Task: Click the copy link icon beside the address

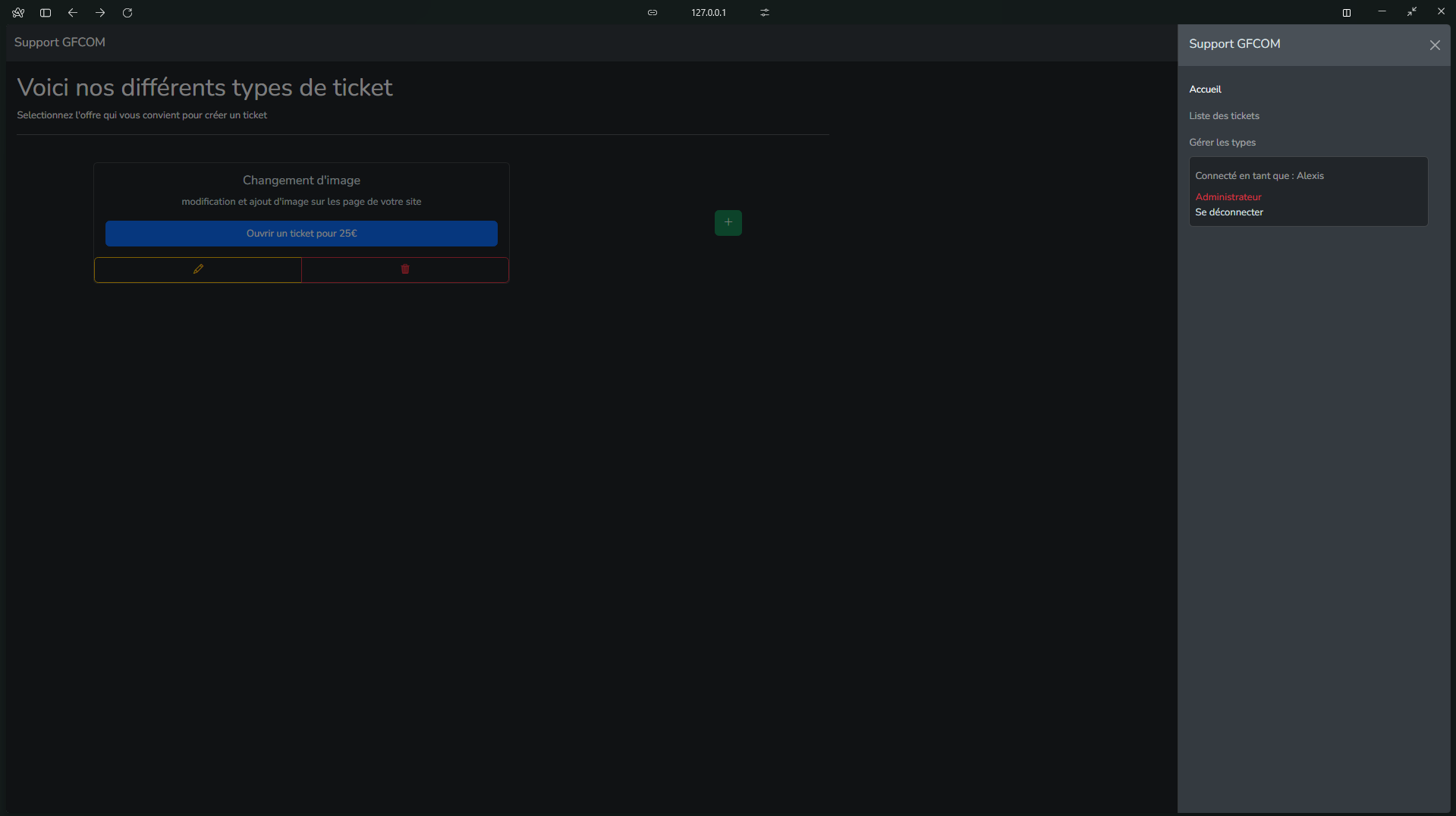Action: point(652,13)
